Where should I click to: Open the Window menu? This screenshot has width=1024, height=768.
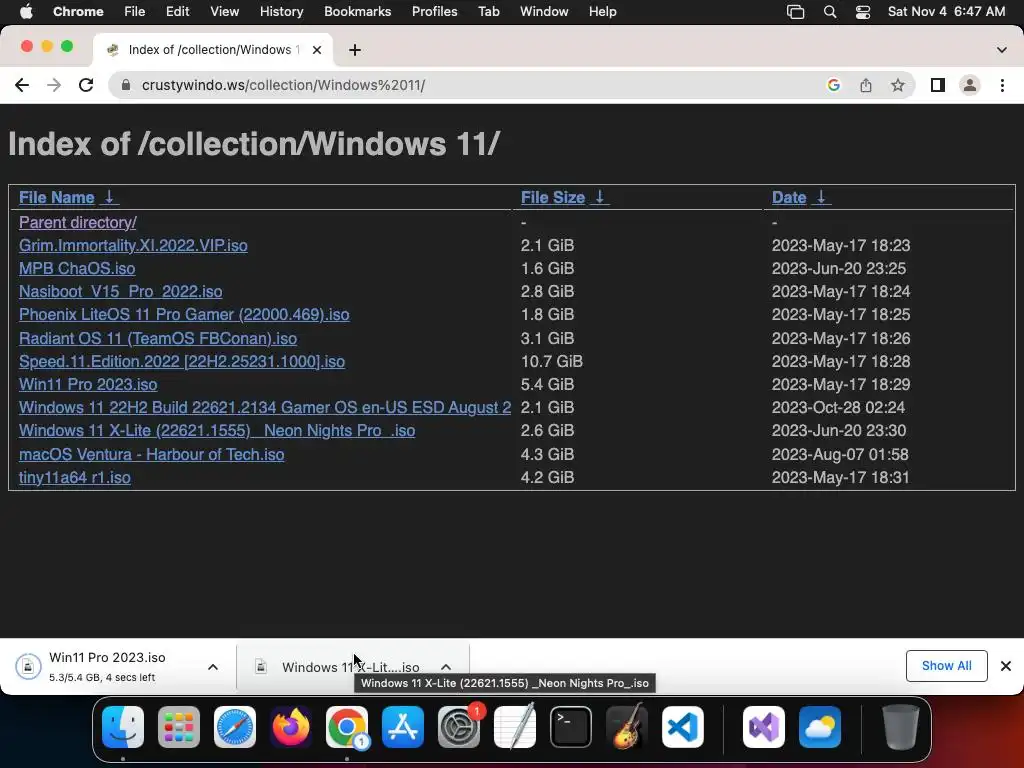(x=544, y=12)
